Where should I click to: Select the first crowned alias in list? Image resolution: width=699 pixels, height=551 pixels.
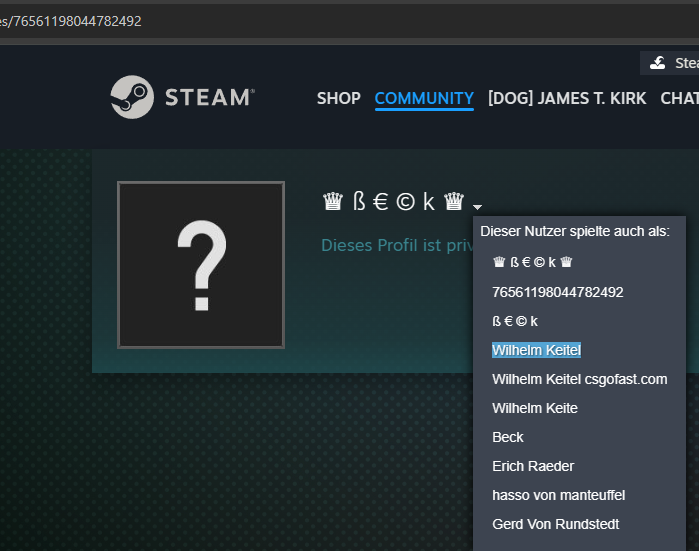[x=532, y=263]
